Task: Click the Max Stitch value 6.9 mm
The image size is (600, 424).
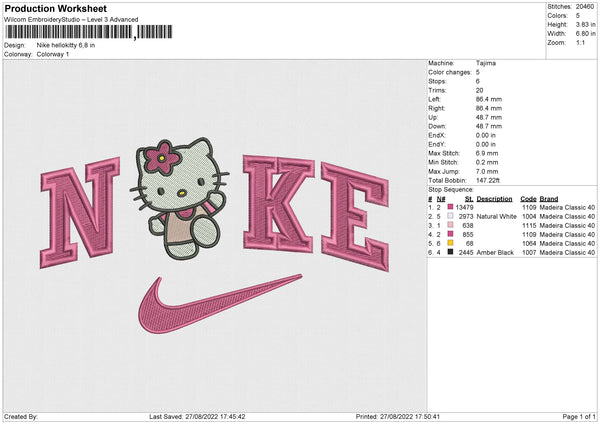Action: 487,153
